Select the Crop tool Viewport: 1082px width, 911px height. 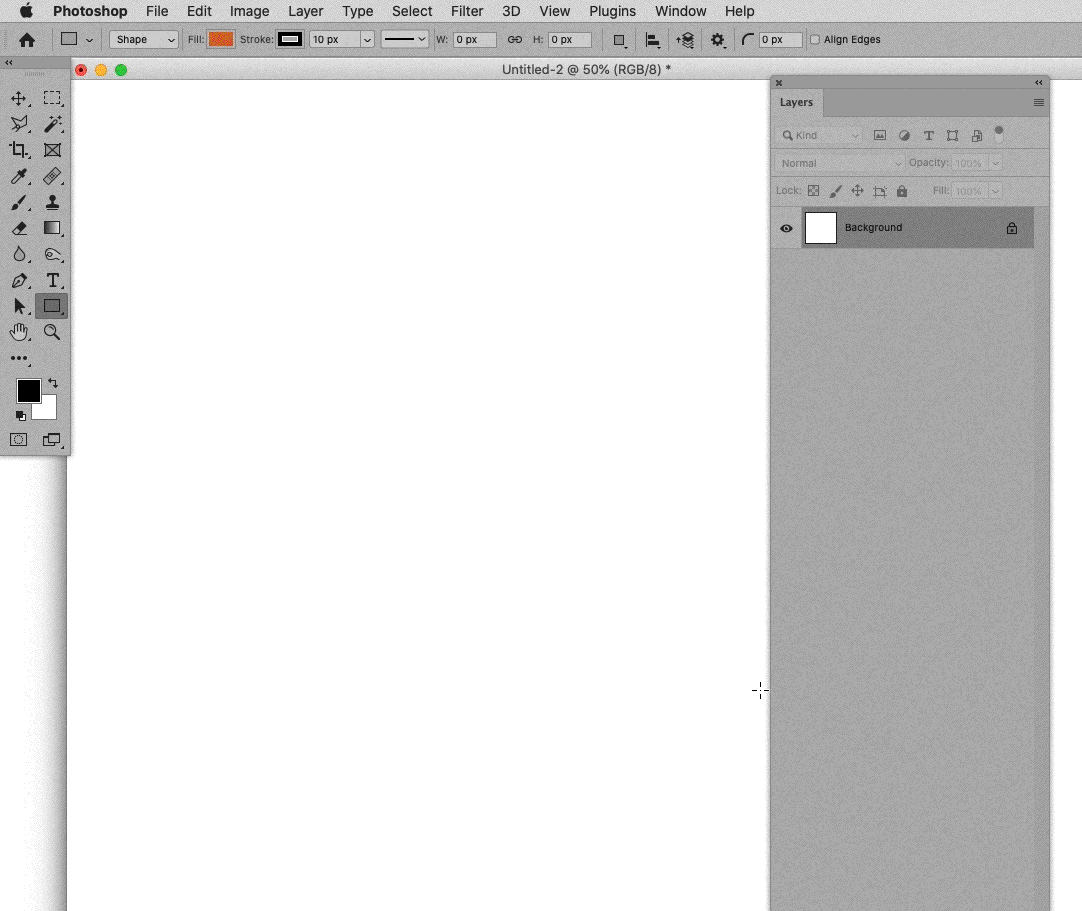[x=19, y=150]
